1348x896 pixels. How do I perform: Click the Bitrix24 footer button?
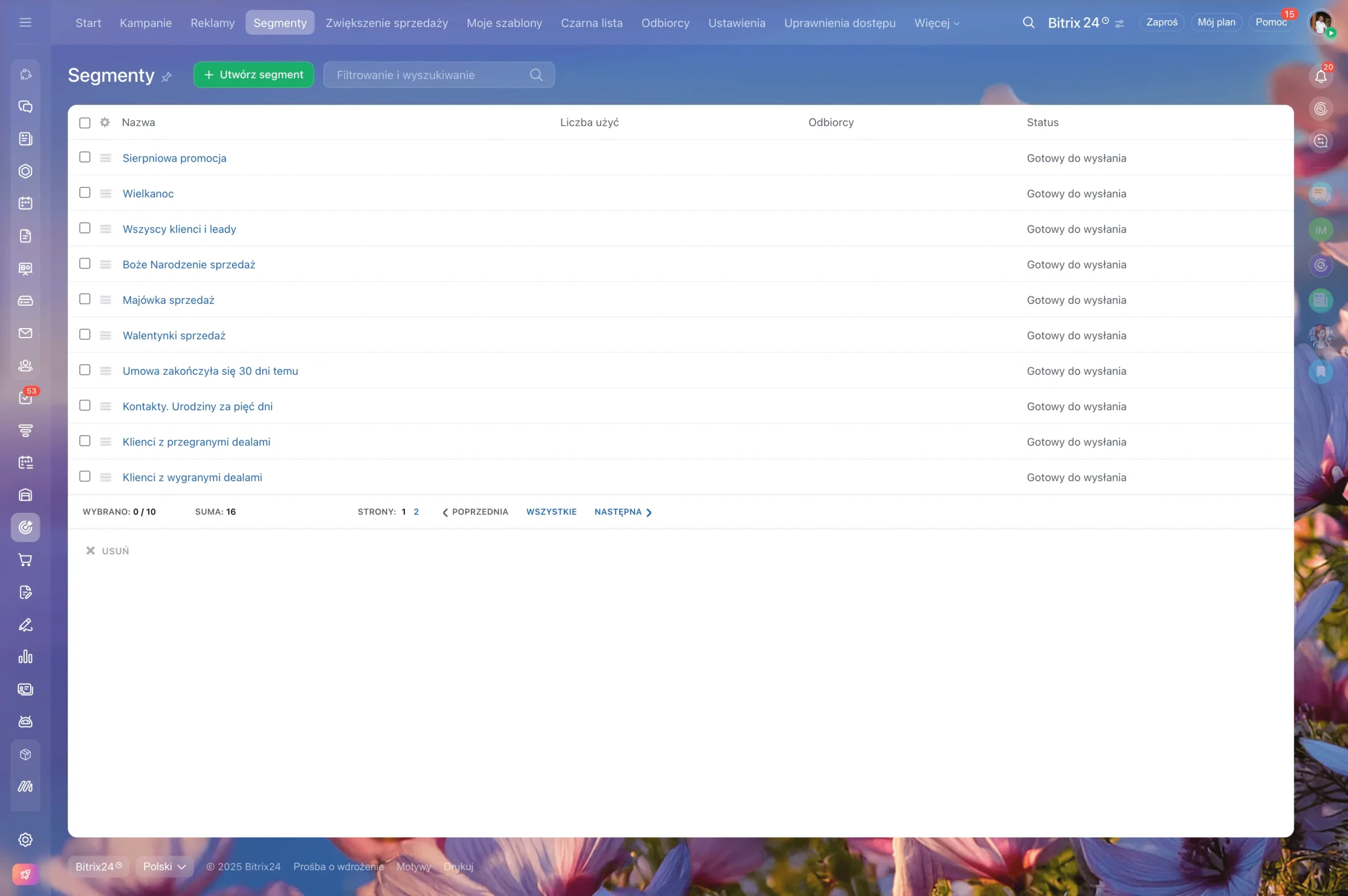tap(99, 867)
